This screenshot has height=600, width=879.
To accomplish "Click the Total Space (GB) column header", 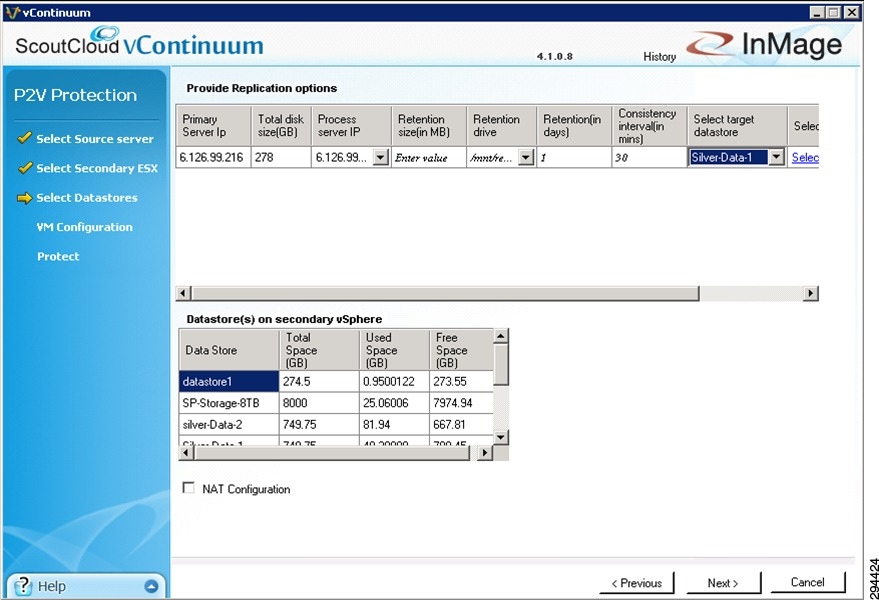I will pyautogui.click(x=319, y=350).
